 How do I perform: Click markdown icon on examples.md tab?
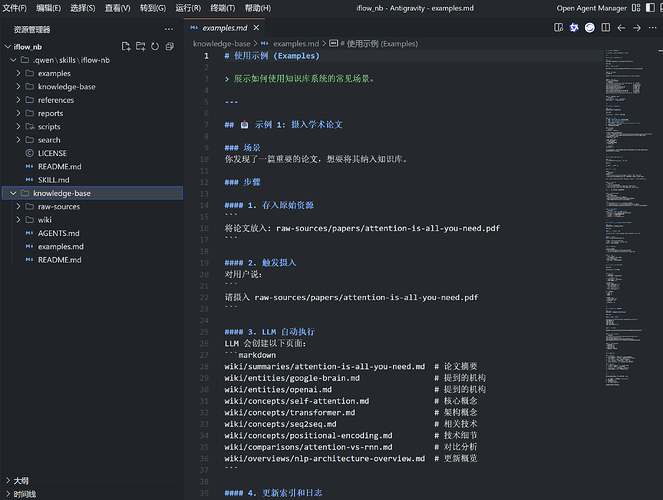[194, 28]
